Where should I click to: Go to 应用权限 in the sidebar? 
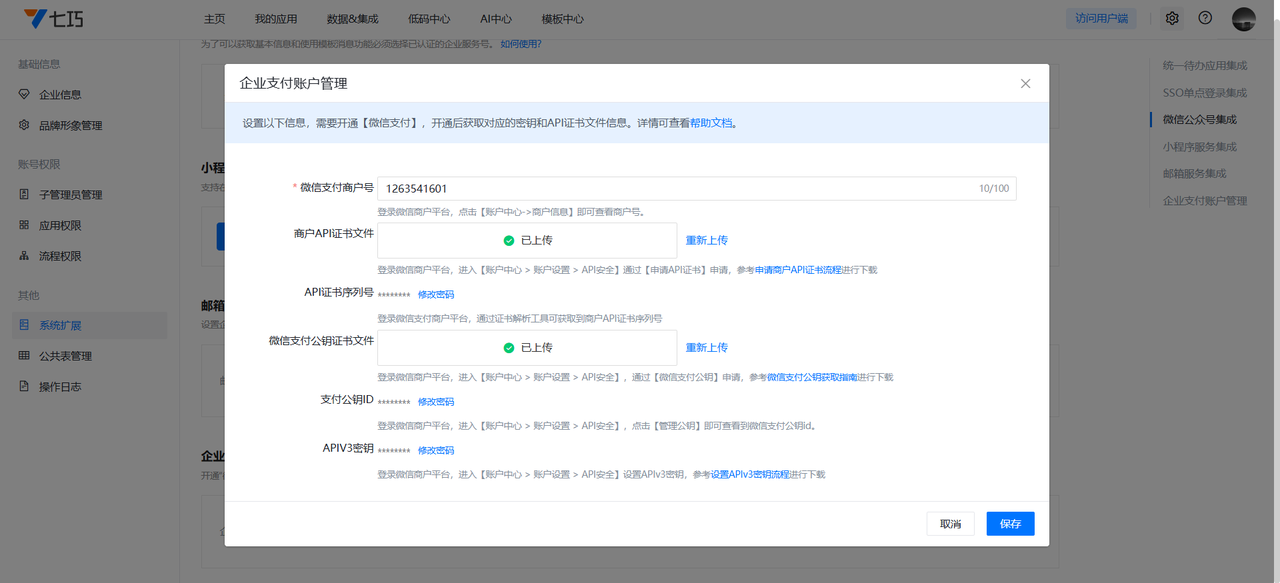(x=60, y=226)
